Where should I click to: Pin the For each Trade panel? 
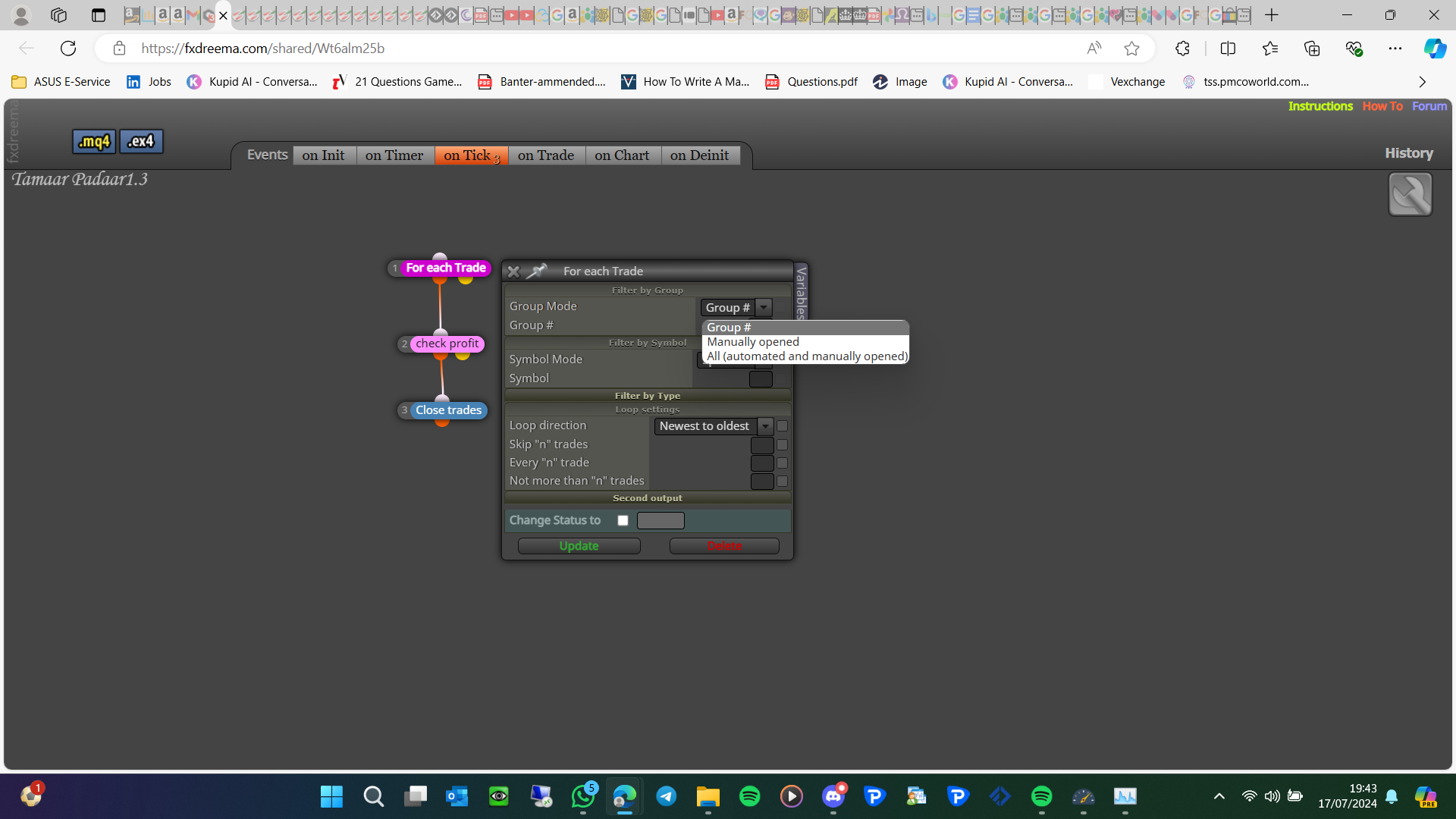pos(537,271)
